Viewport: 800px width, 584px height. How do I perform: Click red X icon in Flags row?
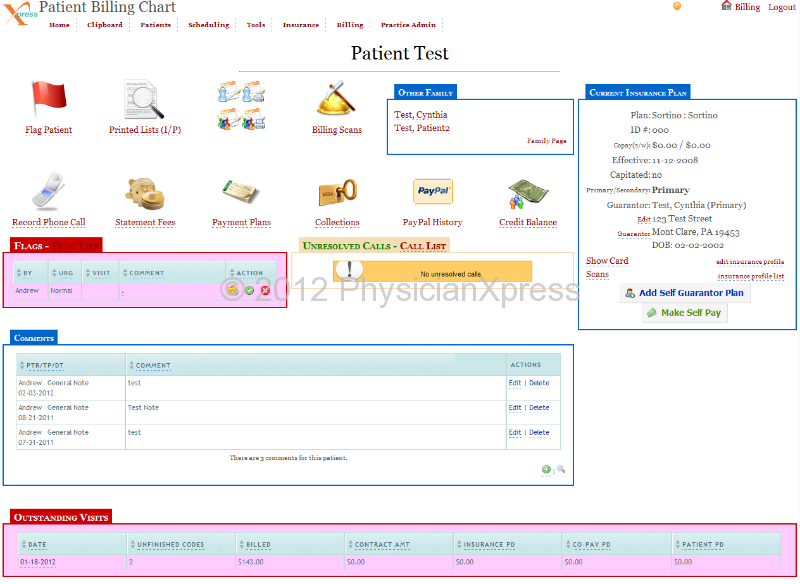[265, 291]
